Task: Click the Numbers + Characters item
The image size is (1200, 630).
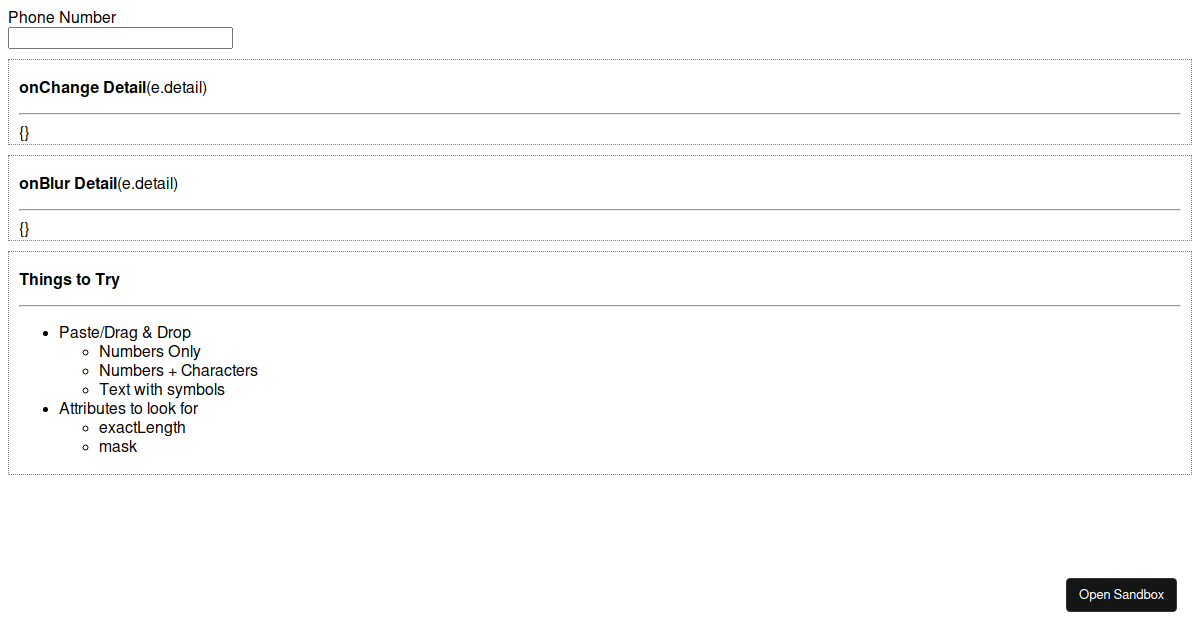Action: [x=178, y=370]
